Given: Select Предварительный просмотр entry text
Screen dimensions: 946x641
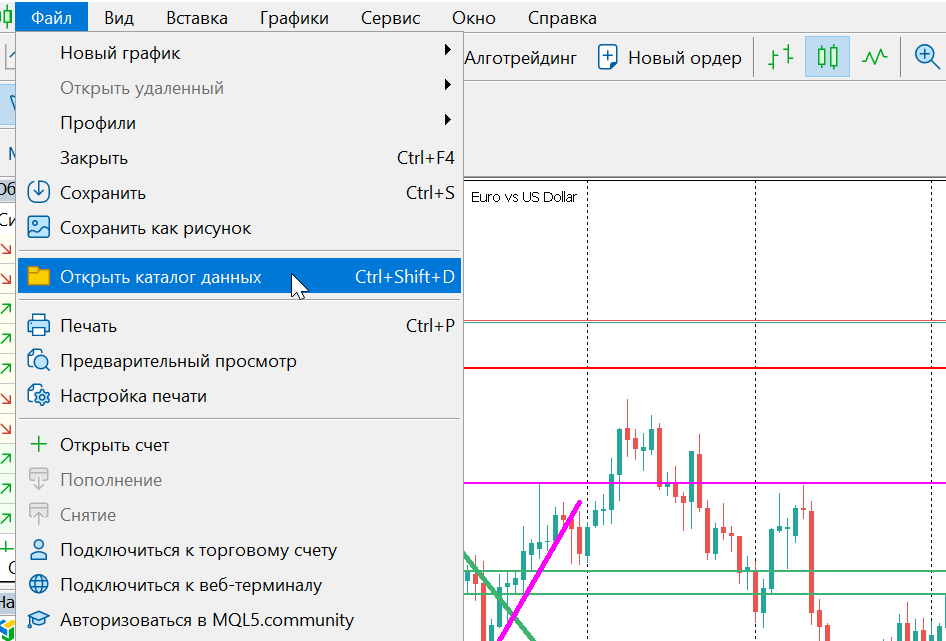Looking at the screenshot, I should click(x=179, y=361).
